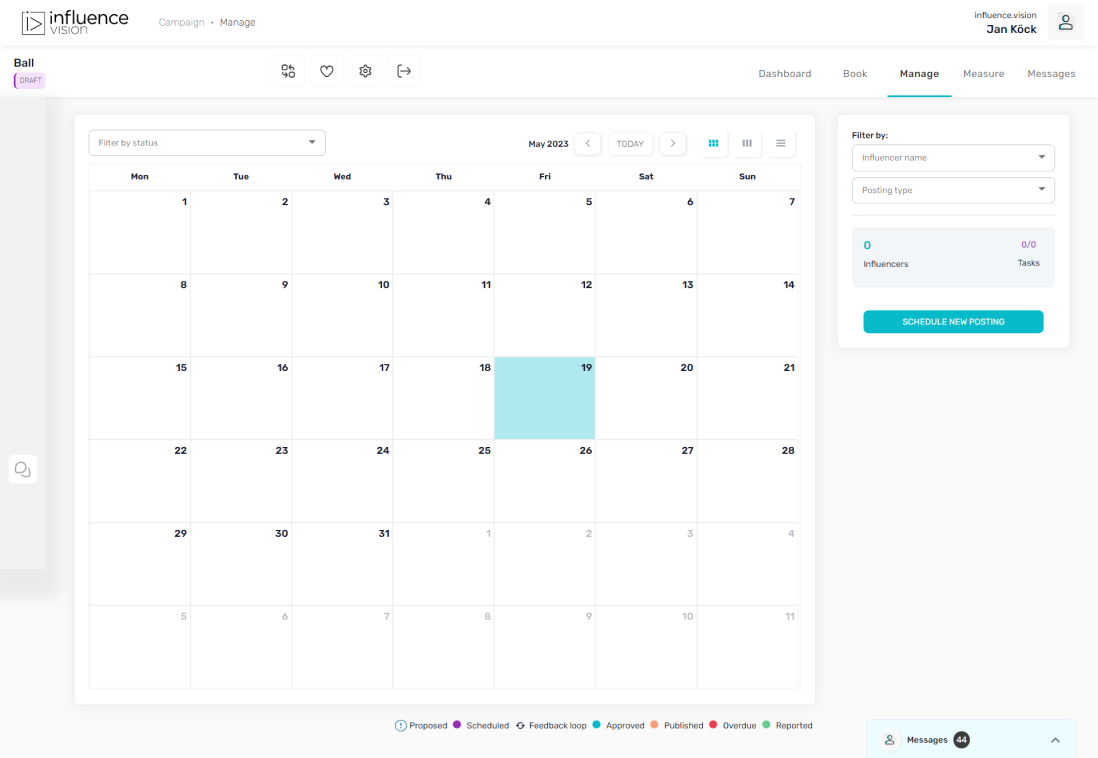Viewport: 1098px width, 758px height.
Task: Advance to next month with right arrow
Action: click(x=673, y=144)
